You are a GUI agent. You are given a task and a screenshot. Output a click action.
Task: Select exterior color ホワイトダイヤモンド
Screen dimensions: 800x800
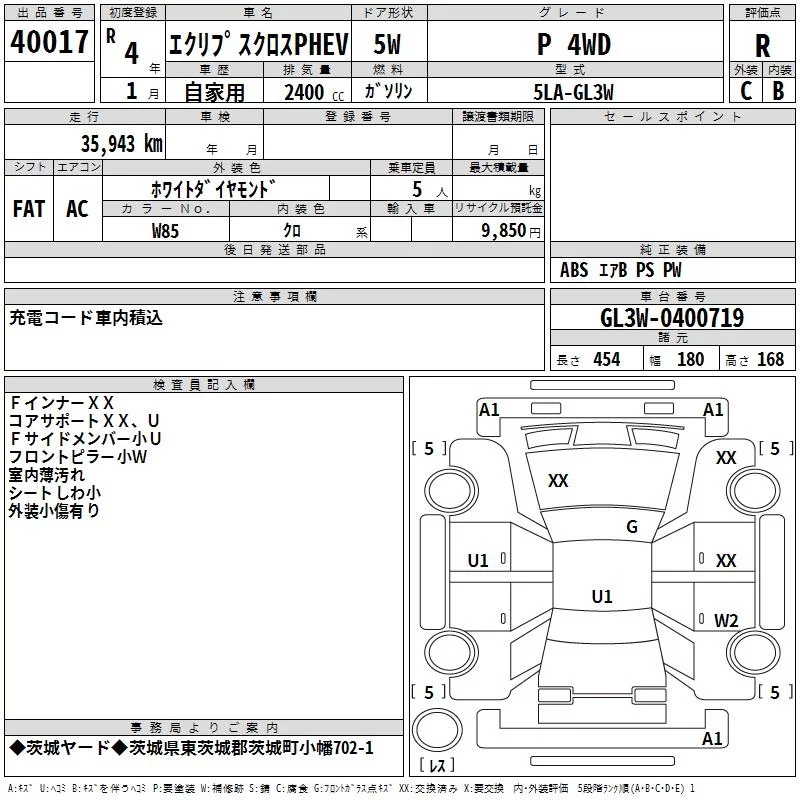click(x=213, y=189)
